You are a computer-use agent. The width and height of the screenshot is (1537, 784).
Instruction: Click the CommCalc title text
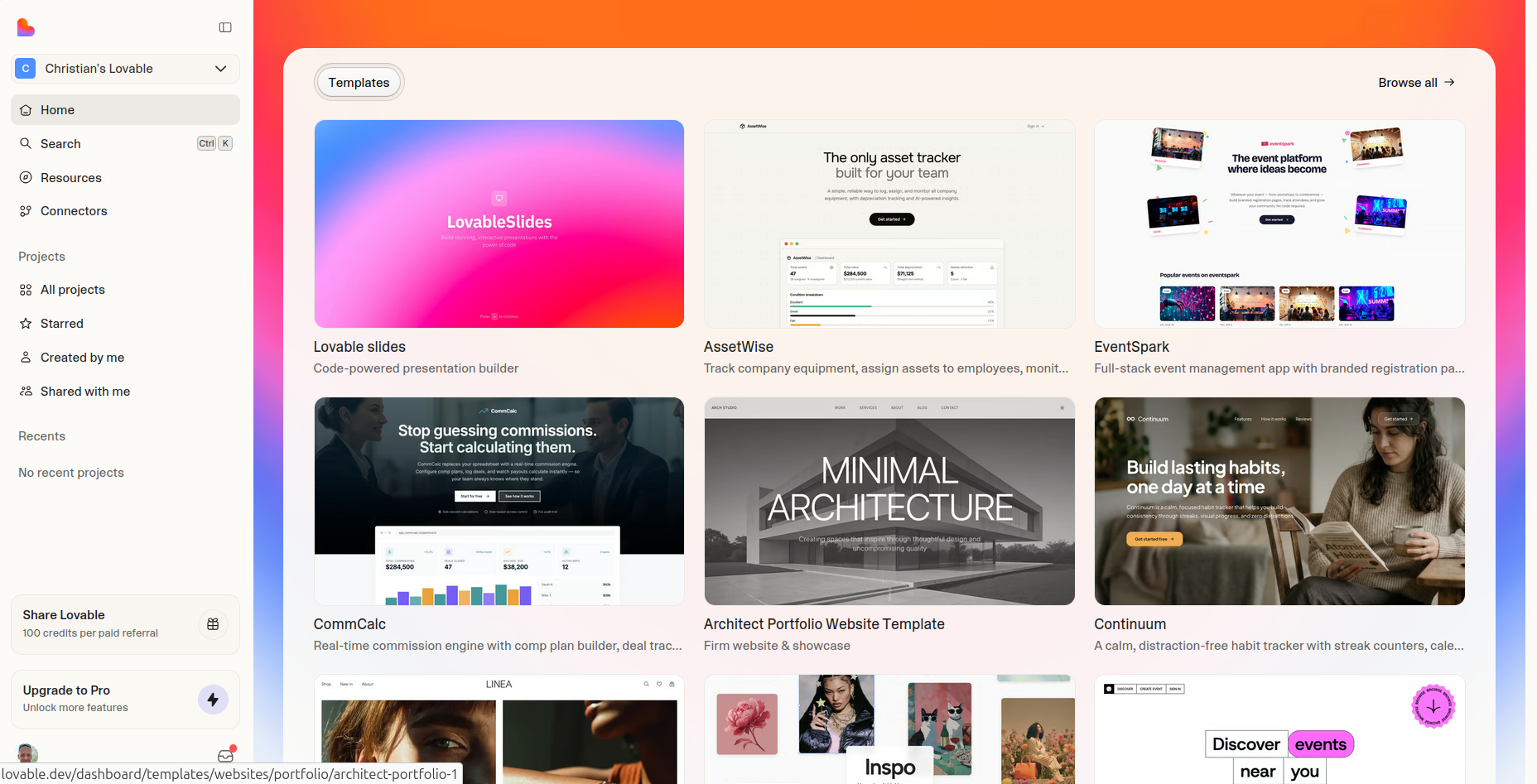coord(349,624)
